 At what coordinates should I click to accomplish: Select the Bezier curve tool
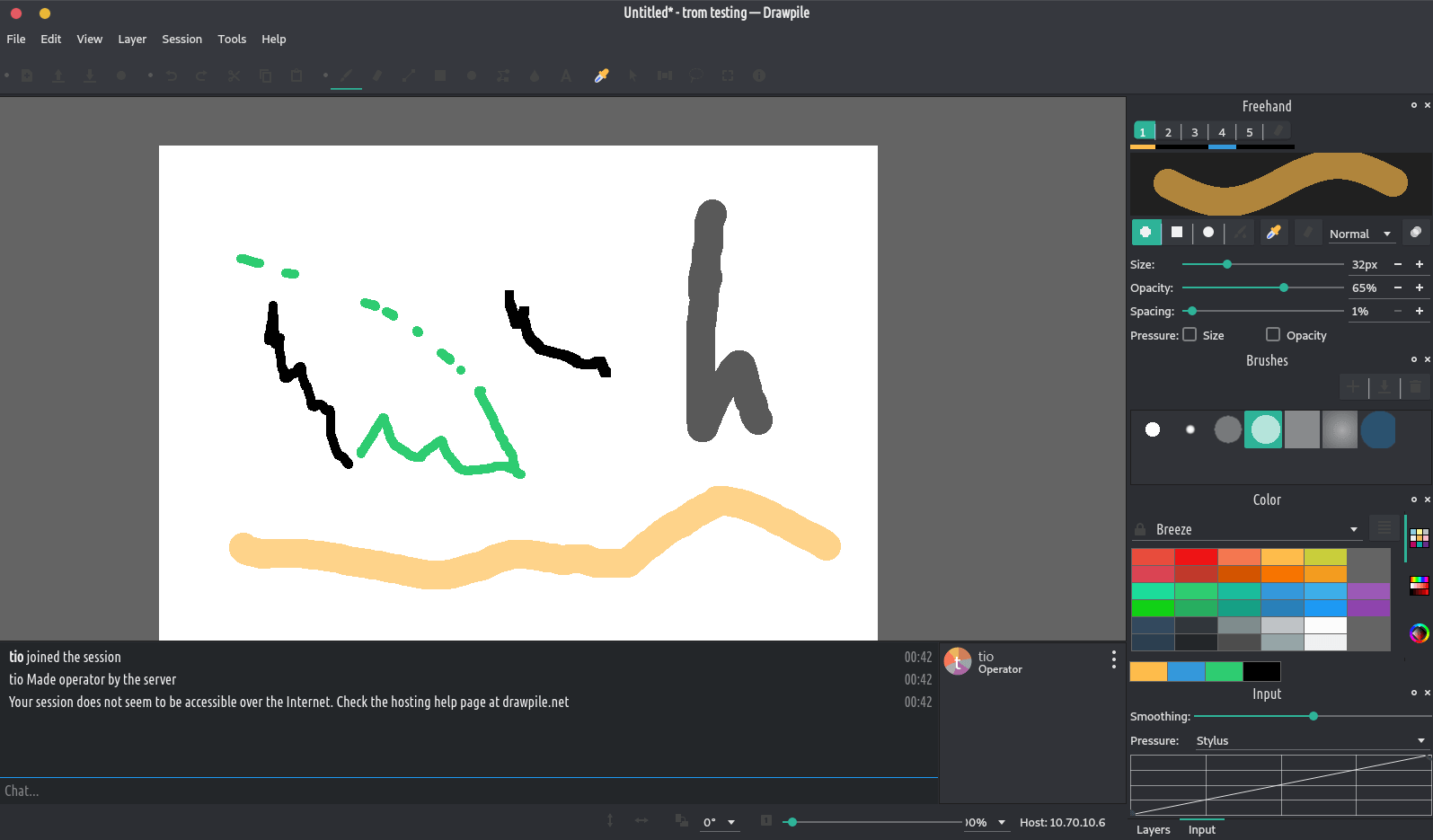click(x=503, y=75)
